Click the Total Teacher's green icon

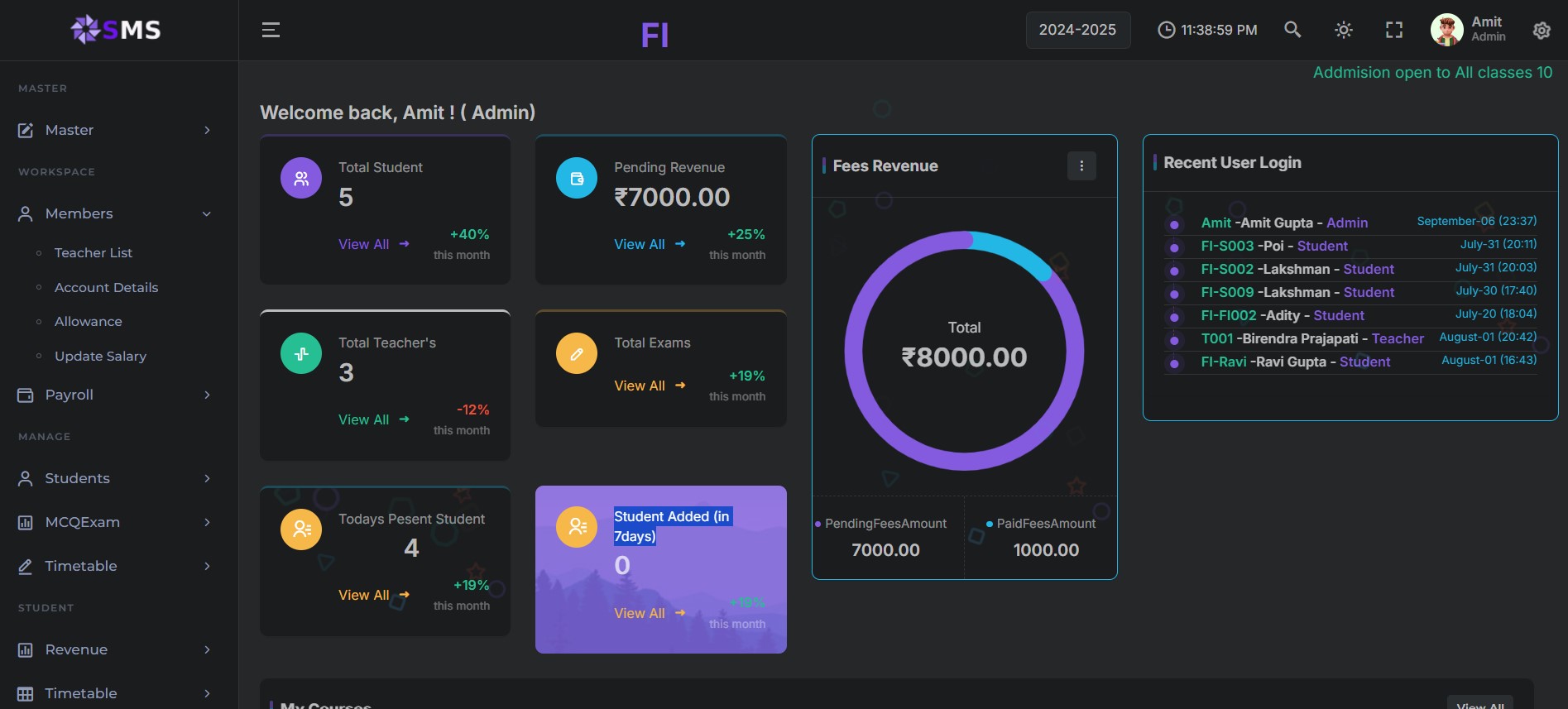[x=301, y=353]
